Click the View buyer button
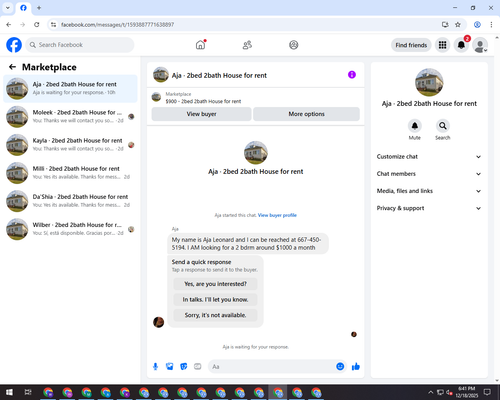 coord(201,114)
